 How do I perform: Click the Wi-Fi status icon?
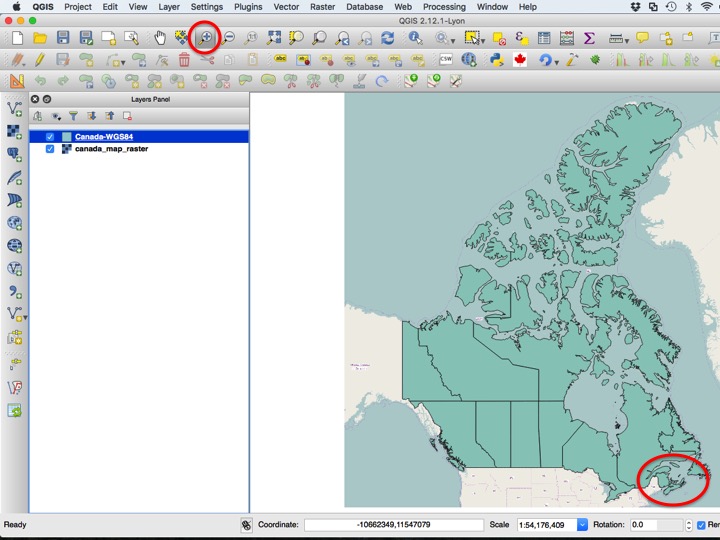tap(707, 6)
